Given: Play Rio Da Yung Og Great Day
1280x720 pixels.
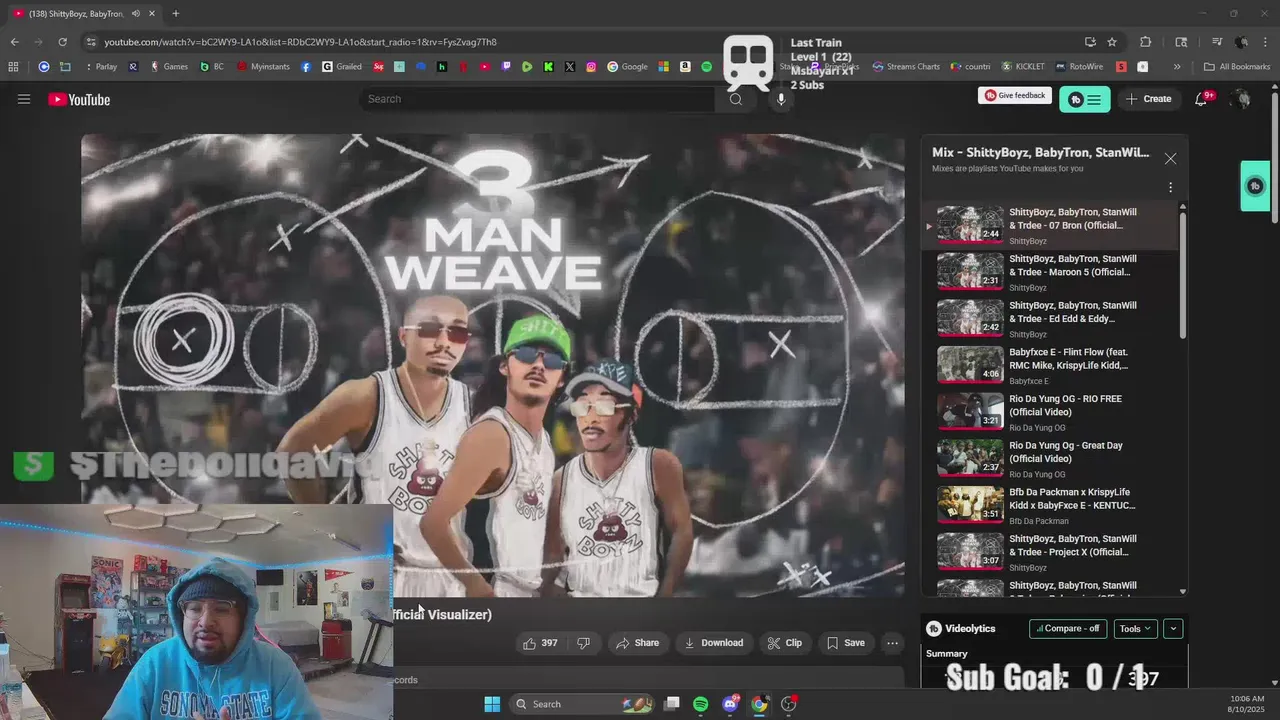Looking at the screenshot, I should (1050, 459).
